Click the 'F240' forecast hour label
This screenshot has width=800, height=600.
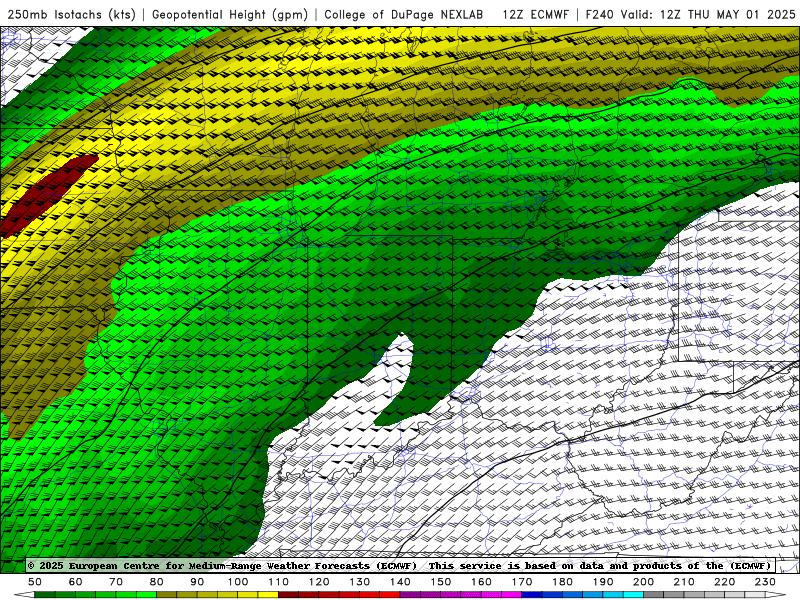pos(599,14)
